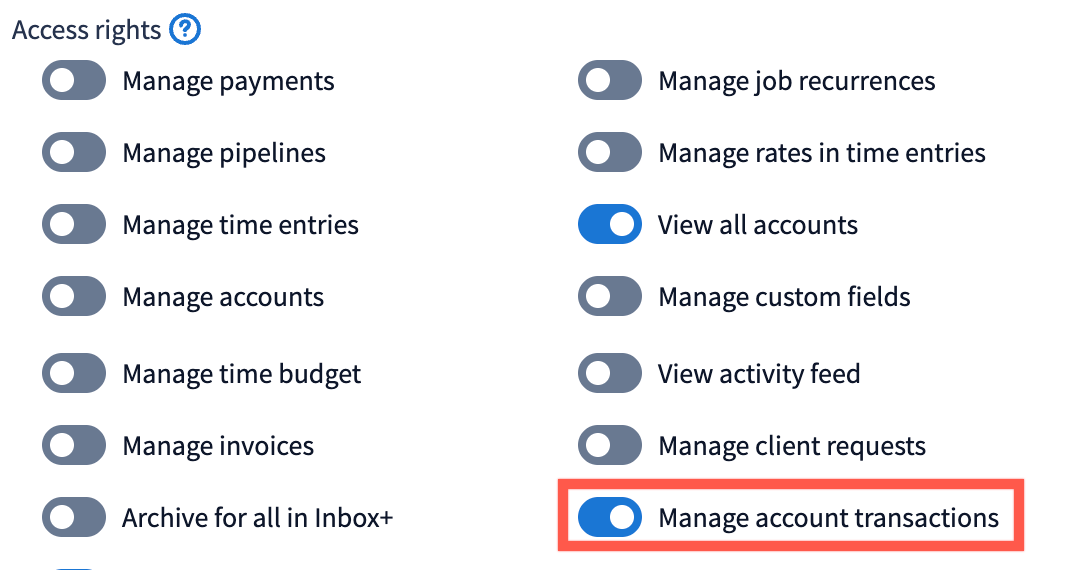Viewport: 1091px width, 570px height.
Task: Click the Manage account transactions label
Action: (x=828, y=518)
